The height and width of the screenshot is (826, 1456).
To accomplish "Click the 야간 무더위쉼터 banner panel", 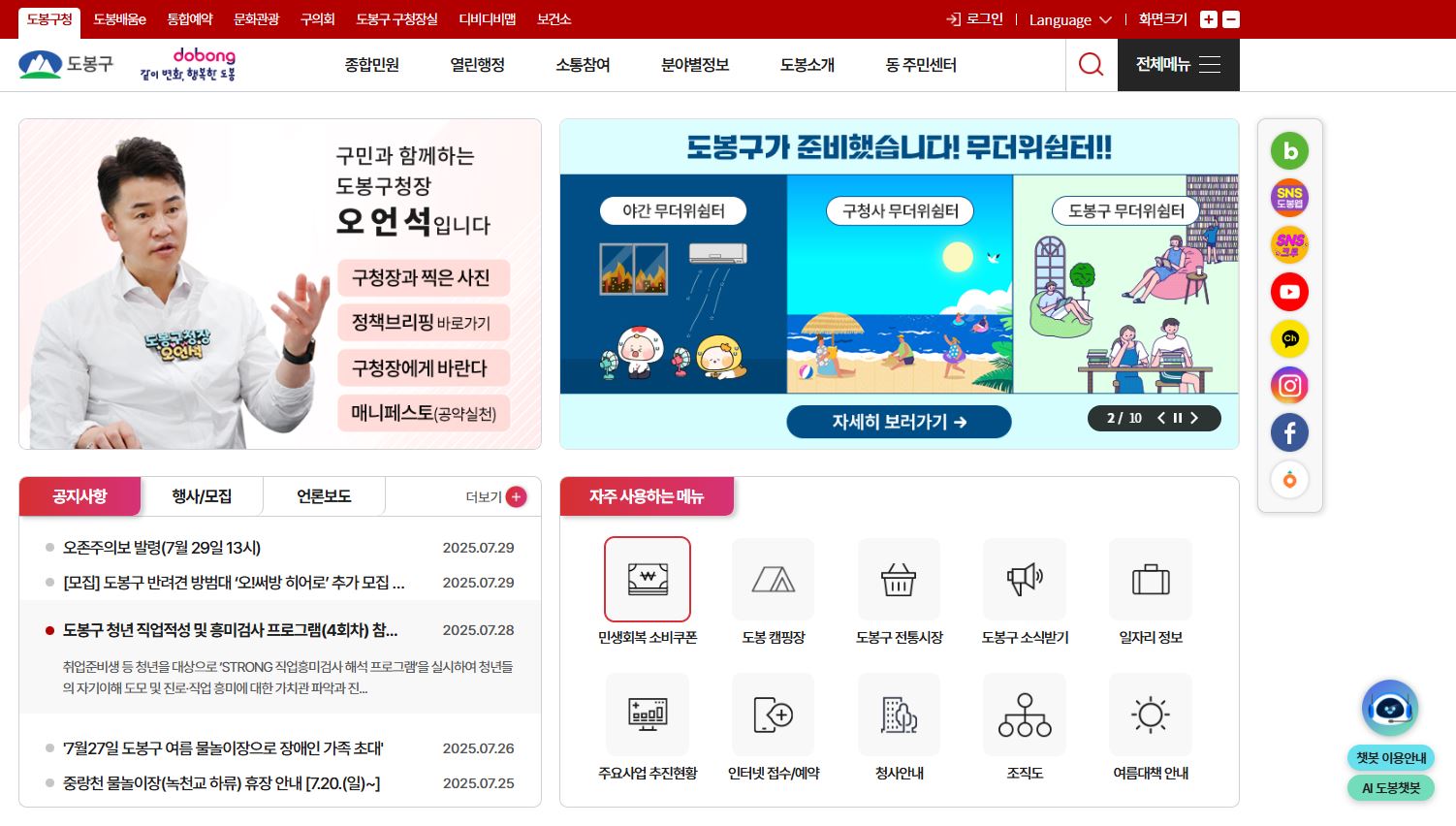I will [673, 284].
